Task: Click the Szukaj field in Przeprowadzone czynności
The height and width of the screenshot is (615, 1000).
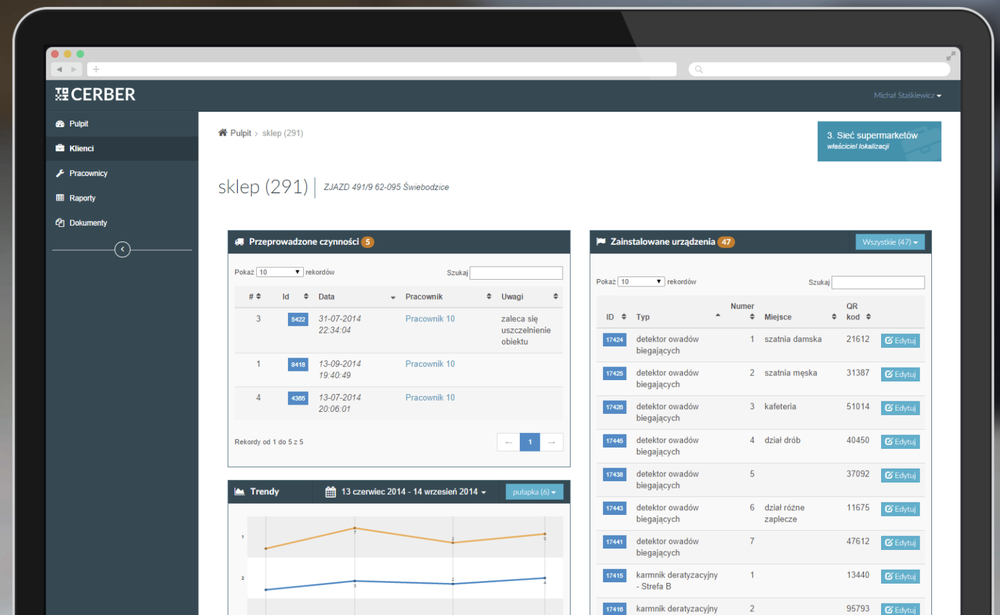Action: coord(516,272)
